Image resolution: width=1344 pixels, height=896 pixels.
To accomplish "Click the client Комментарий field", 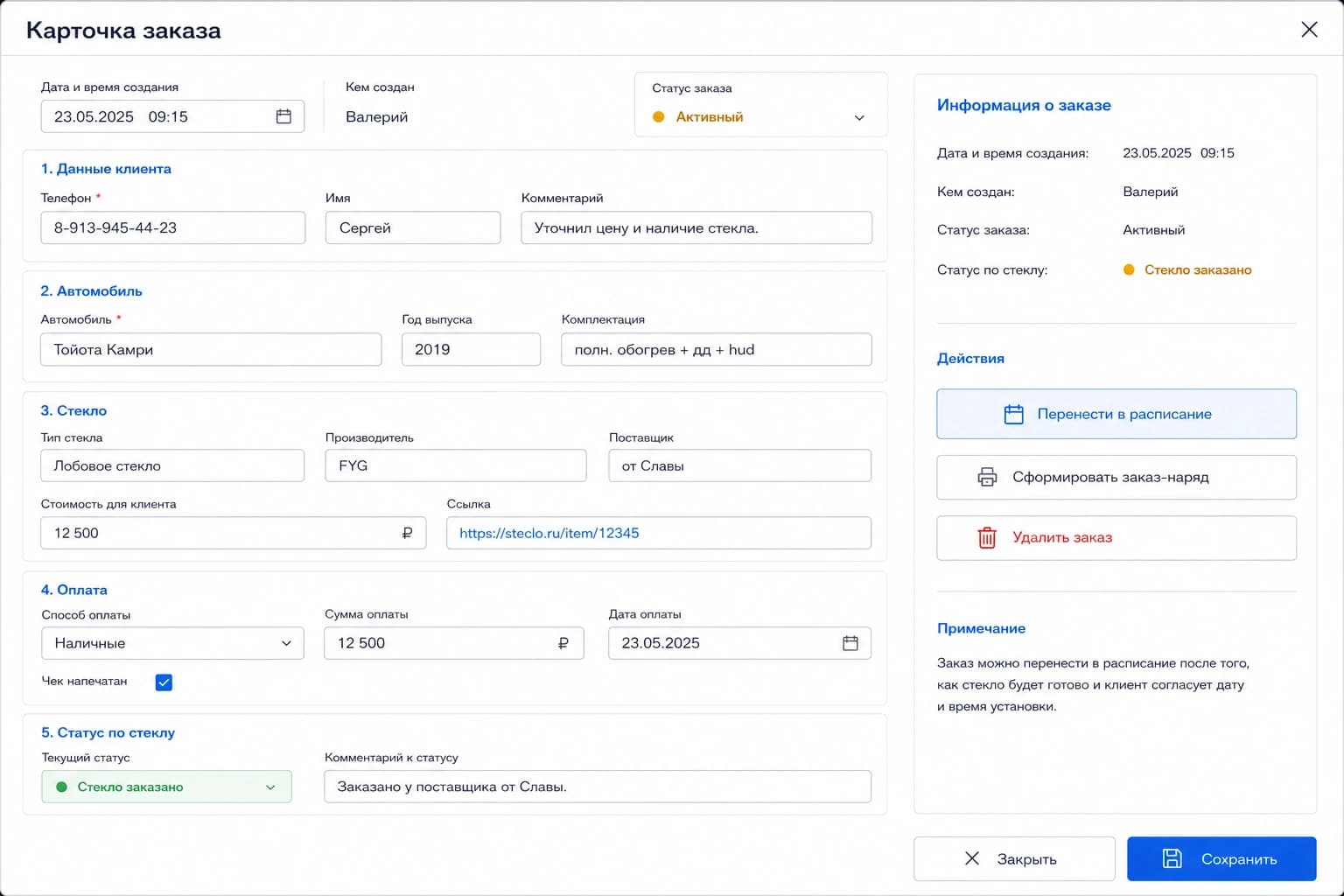I will (696, 227).
